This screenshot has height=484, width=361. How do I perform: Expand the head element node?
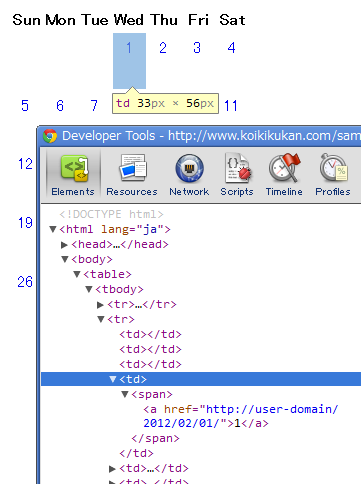tap(64, 245)
